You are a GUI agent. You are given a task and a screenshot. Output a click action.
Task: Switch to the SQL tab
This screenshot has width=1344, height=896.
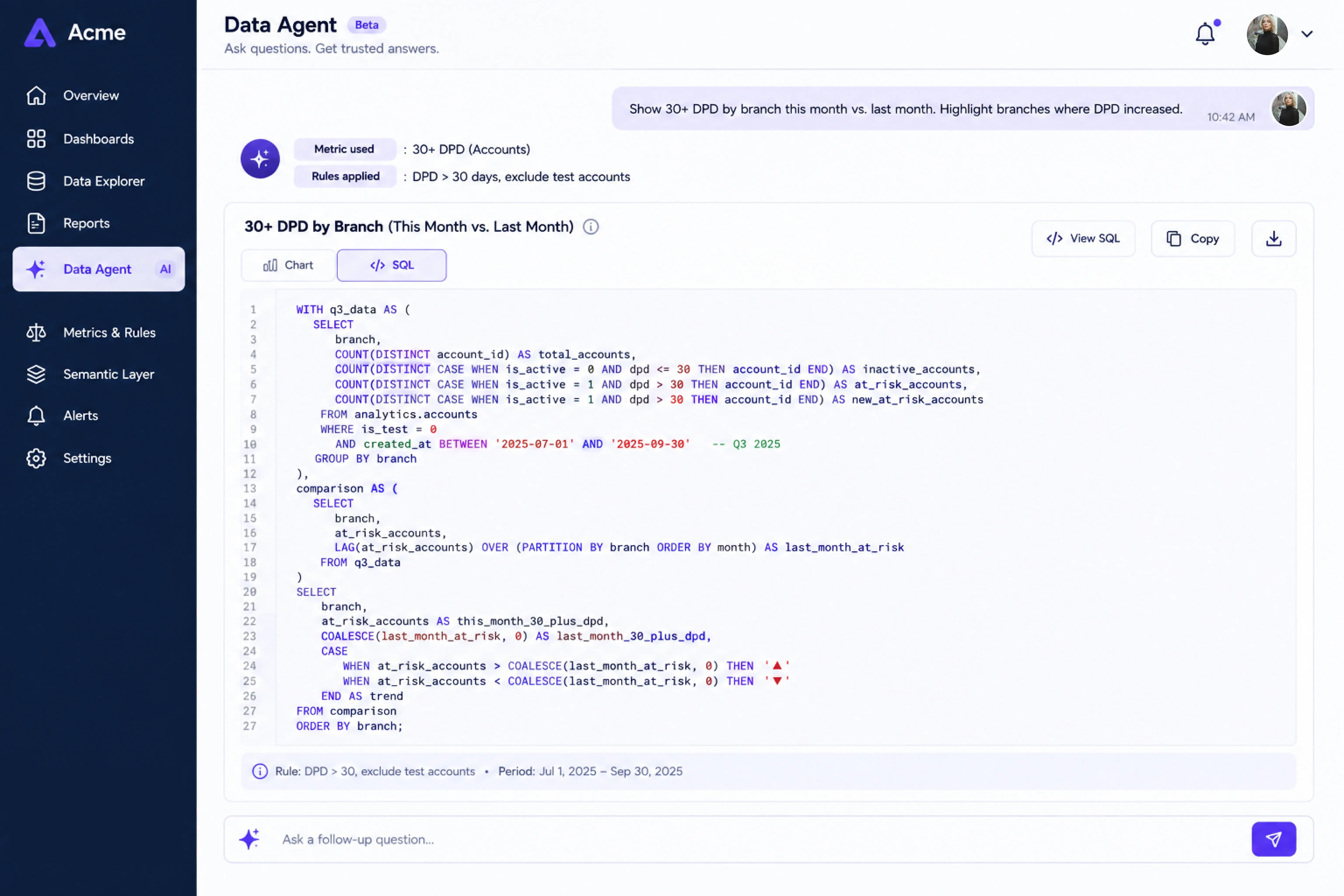[x=391, y=265]
